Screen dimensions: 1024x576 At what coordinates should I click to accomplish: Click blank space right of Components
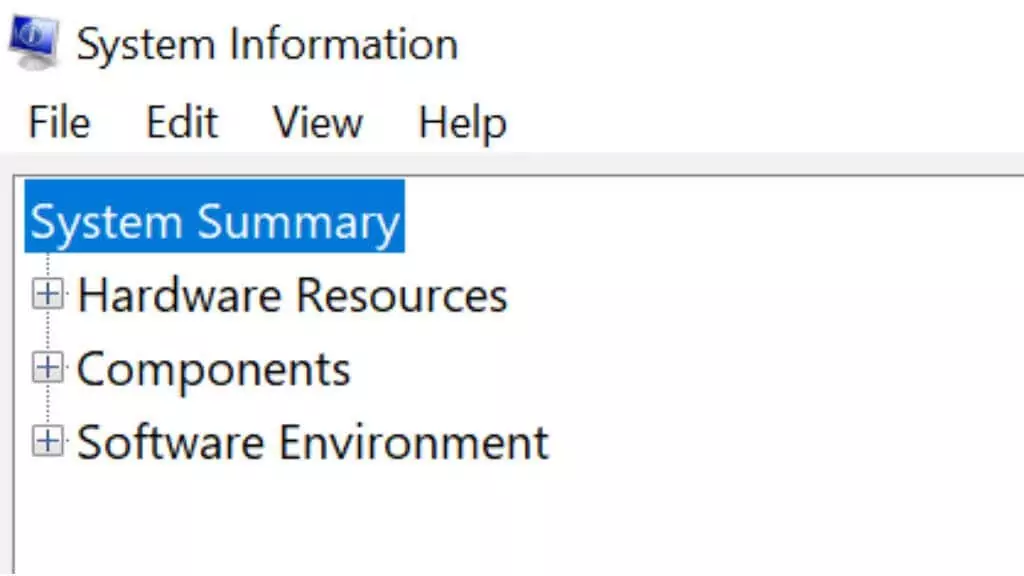pyautogui.click(x=686, y=370)
